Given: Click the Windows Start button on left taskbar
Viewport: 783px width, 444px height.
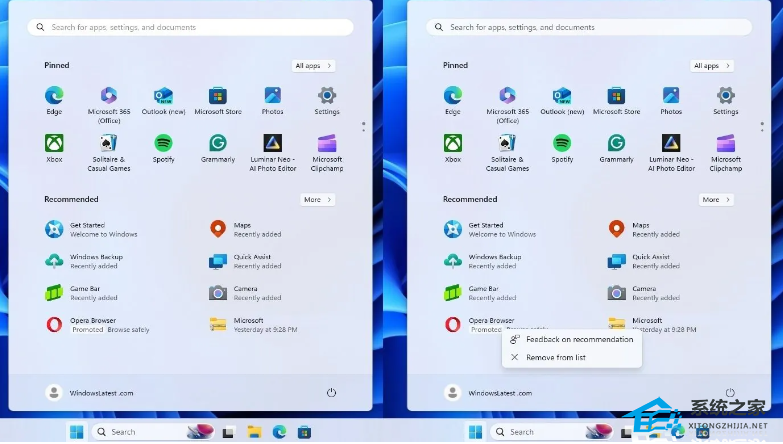Looking at the screenshot, I should 76,432.
